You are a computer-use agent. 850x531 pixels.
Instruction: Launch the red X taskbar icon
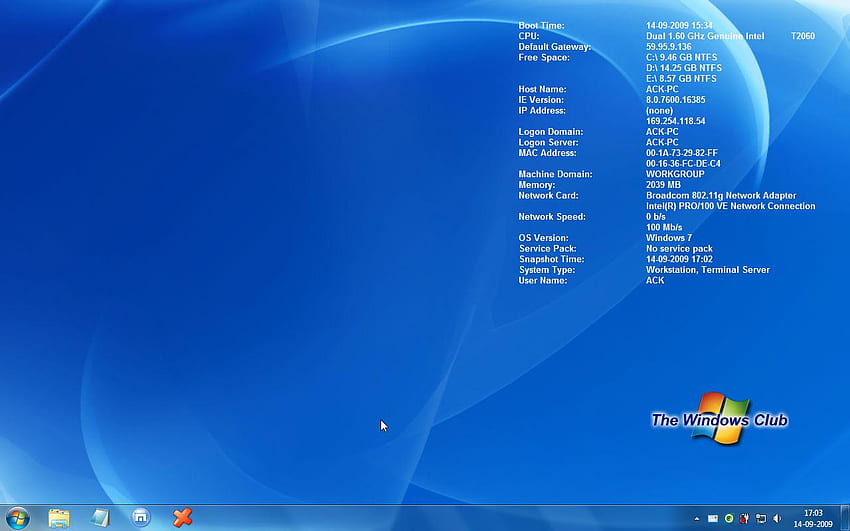point(182,518)
